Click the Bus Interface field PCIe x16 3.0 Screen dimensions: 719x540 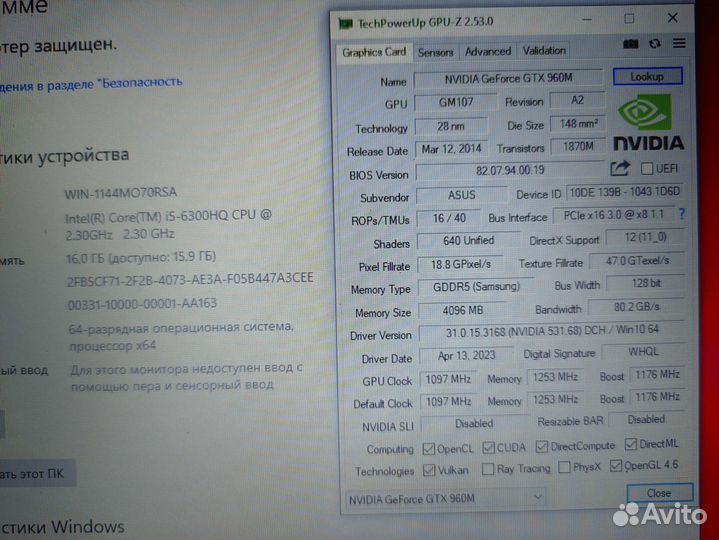pos(614,215)
